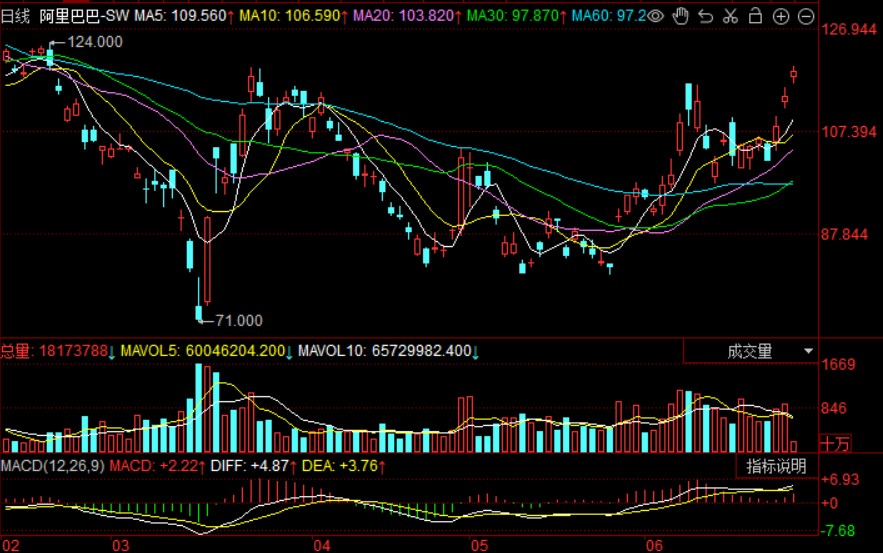Toggle the padlock lock icon
The image size is (883, 553).
pyautogui.click(x=756, y=16)
